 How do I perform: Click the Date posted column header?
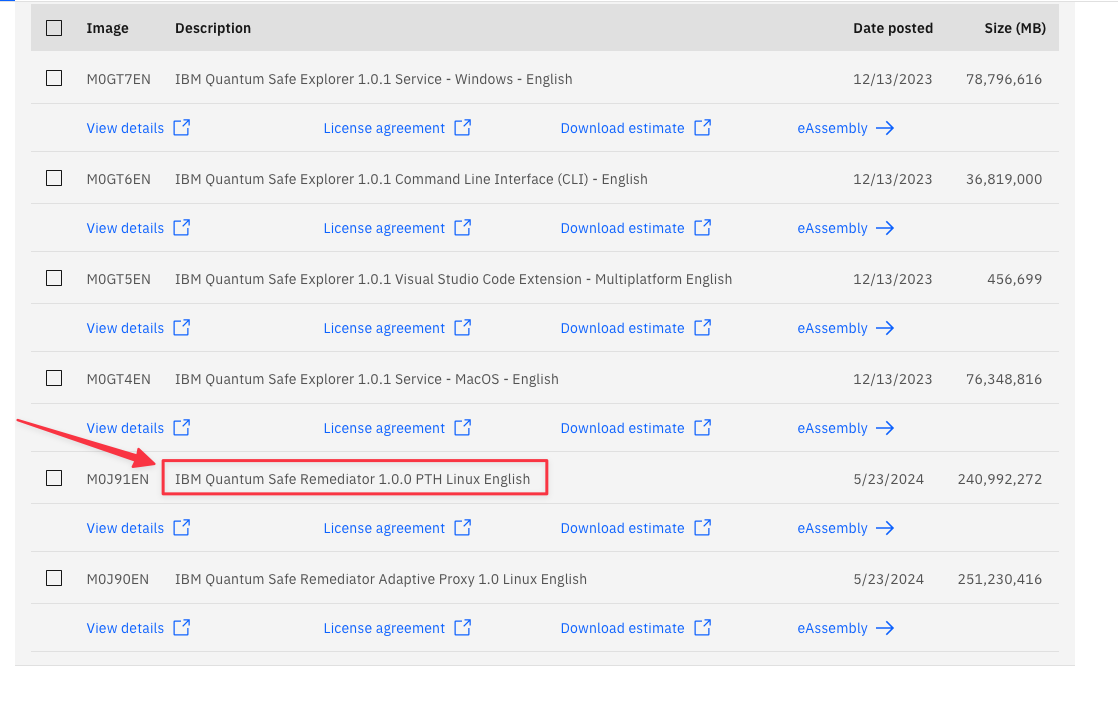click(892, 28)
